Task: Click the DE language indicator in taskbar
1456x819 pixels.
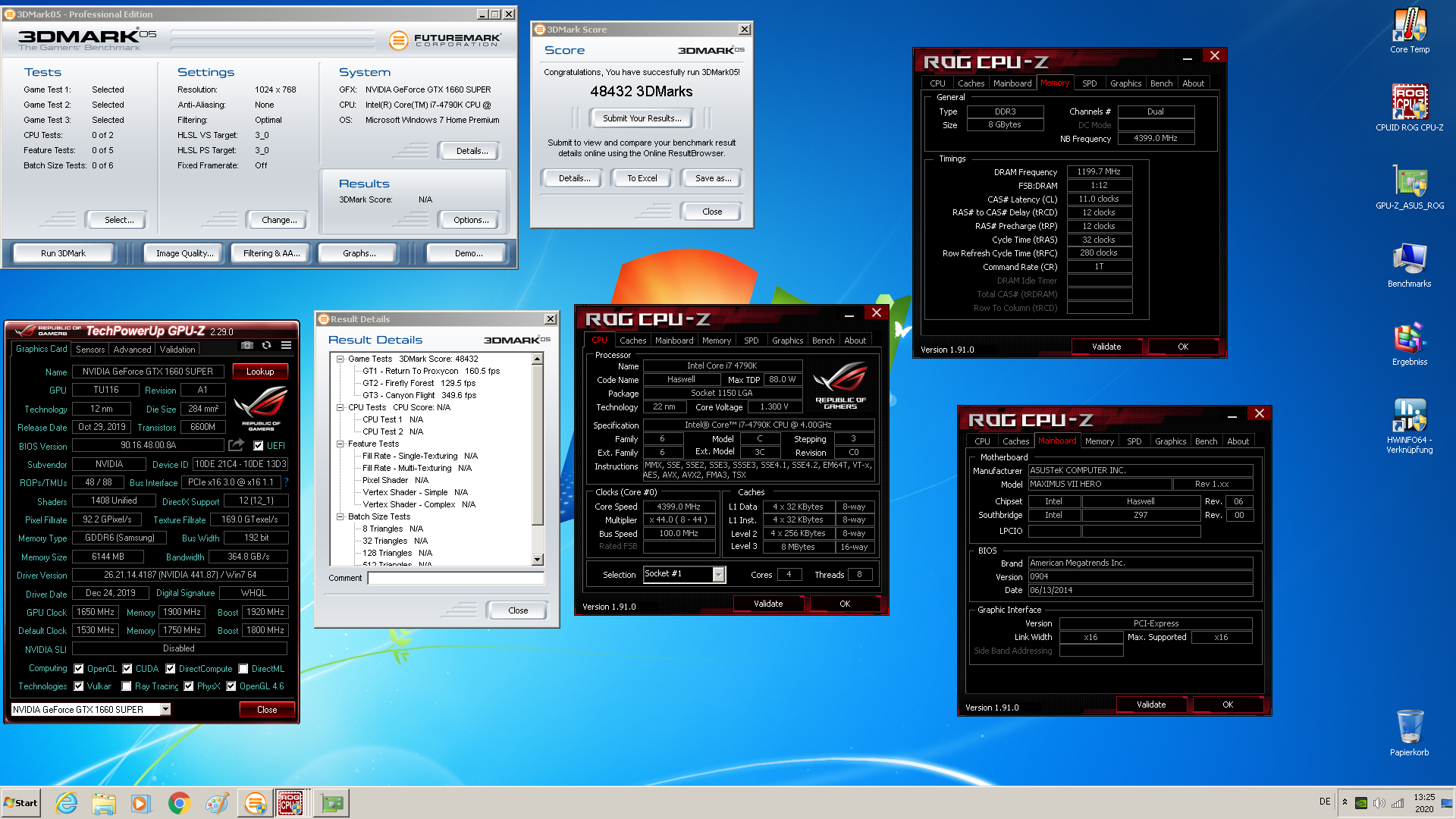Action: coord(1325,802)
